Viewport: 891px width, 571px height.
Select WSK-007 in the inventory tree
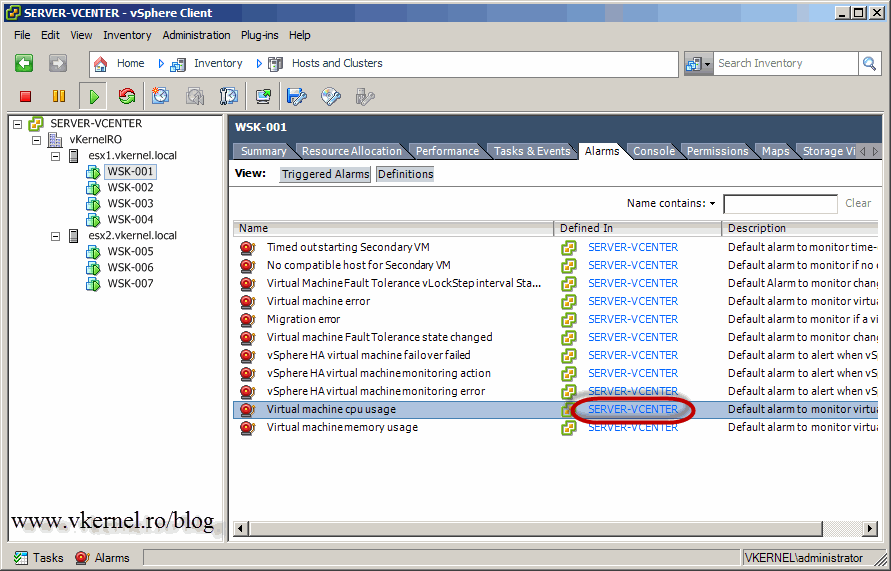130,284
